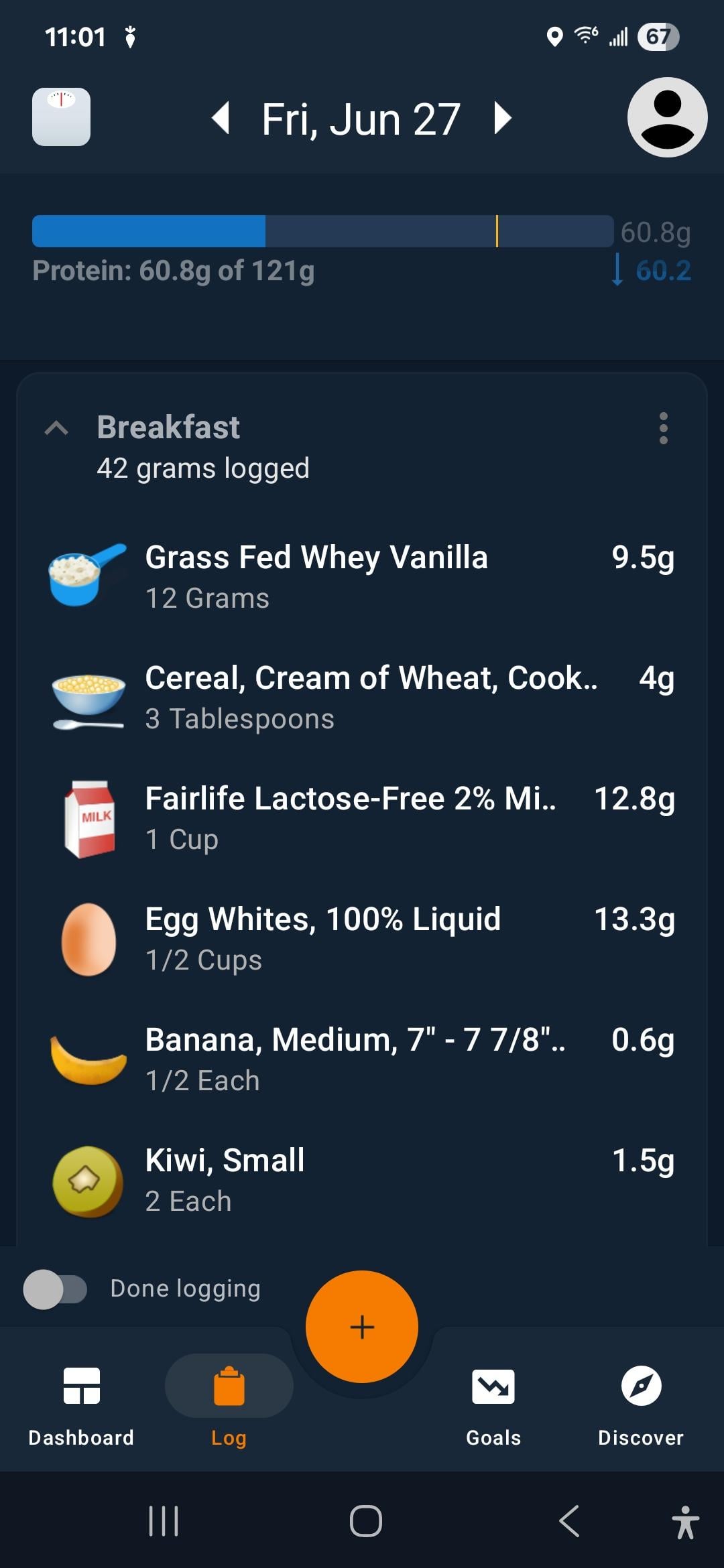The image size is (724, 1568).
Task: Open Cereal, Cream of Wheat entry
Action: coord(362,698)
